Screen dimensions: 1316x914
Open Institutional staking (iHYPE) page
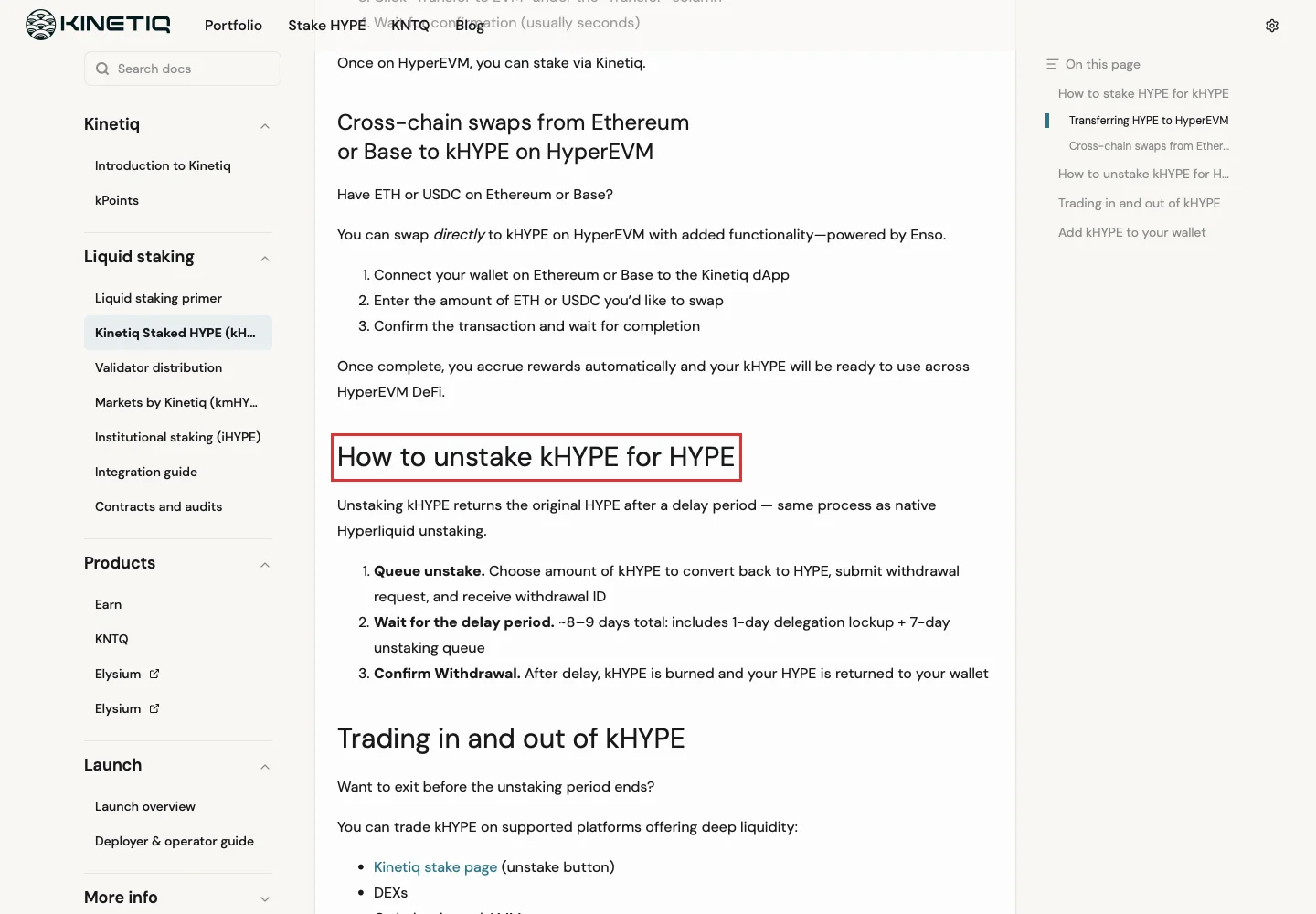[178, 437]
